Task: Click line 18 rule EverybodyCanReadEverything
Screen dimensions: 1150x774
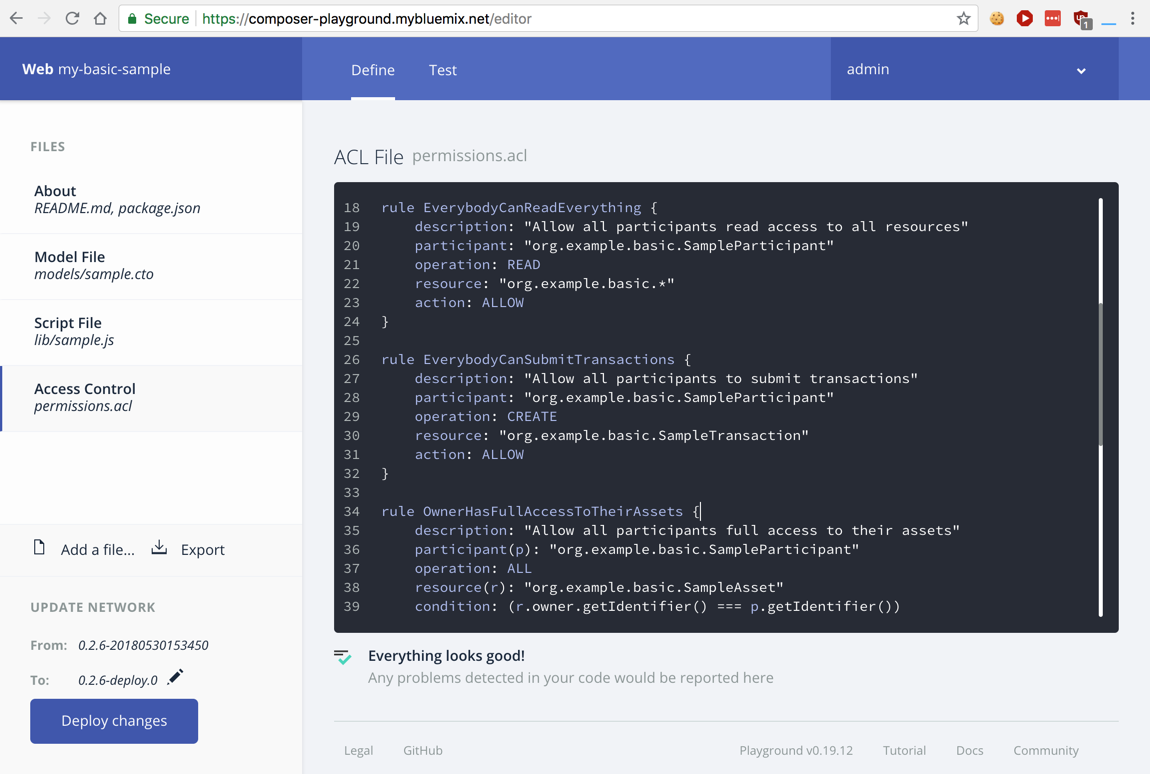Action: [x=519, y=208]
